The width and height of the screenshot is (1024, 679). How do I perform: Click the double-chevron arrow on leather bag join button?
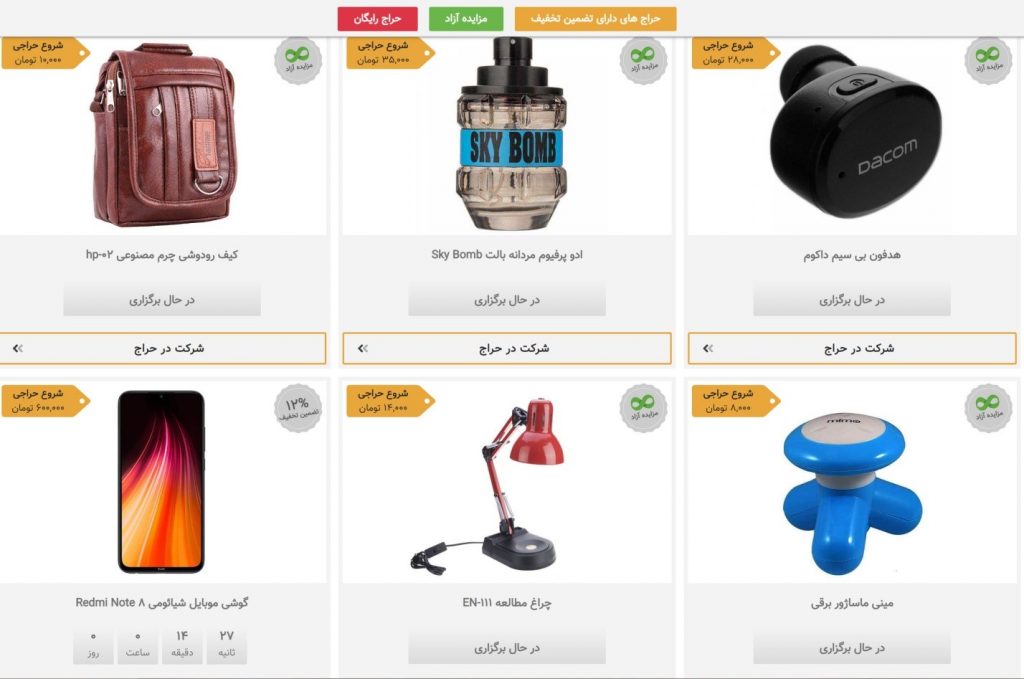(x=18, y=349)
